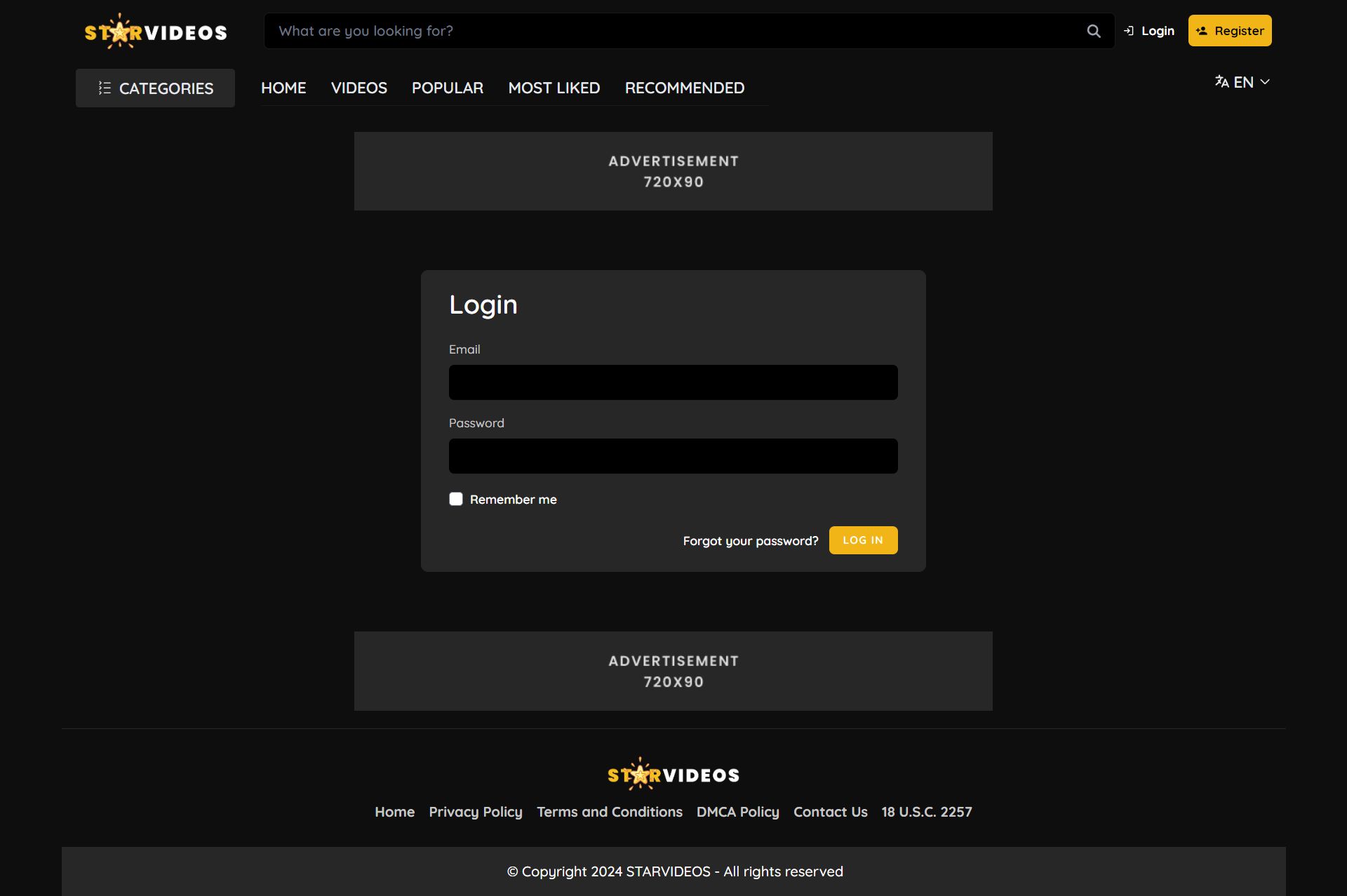Open the Categories list menu
Viewport: 1347px width, 896px height.
click(x=155, y=88)
